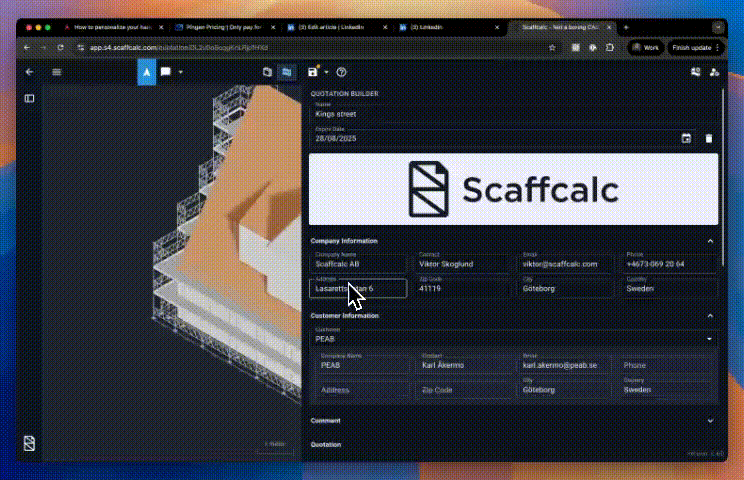
Task: Switch to the Pingen Pricing browser tab
Action: [222, 27]
